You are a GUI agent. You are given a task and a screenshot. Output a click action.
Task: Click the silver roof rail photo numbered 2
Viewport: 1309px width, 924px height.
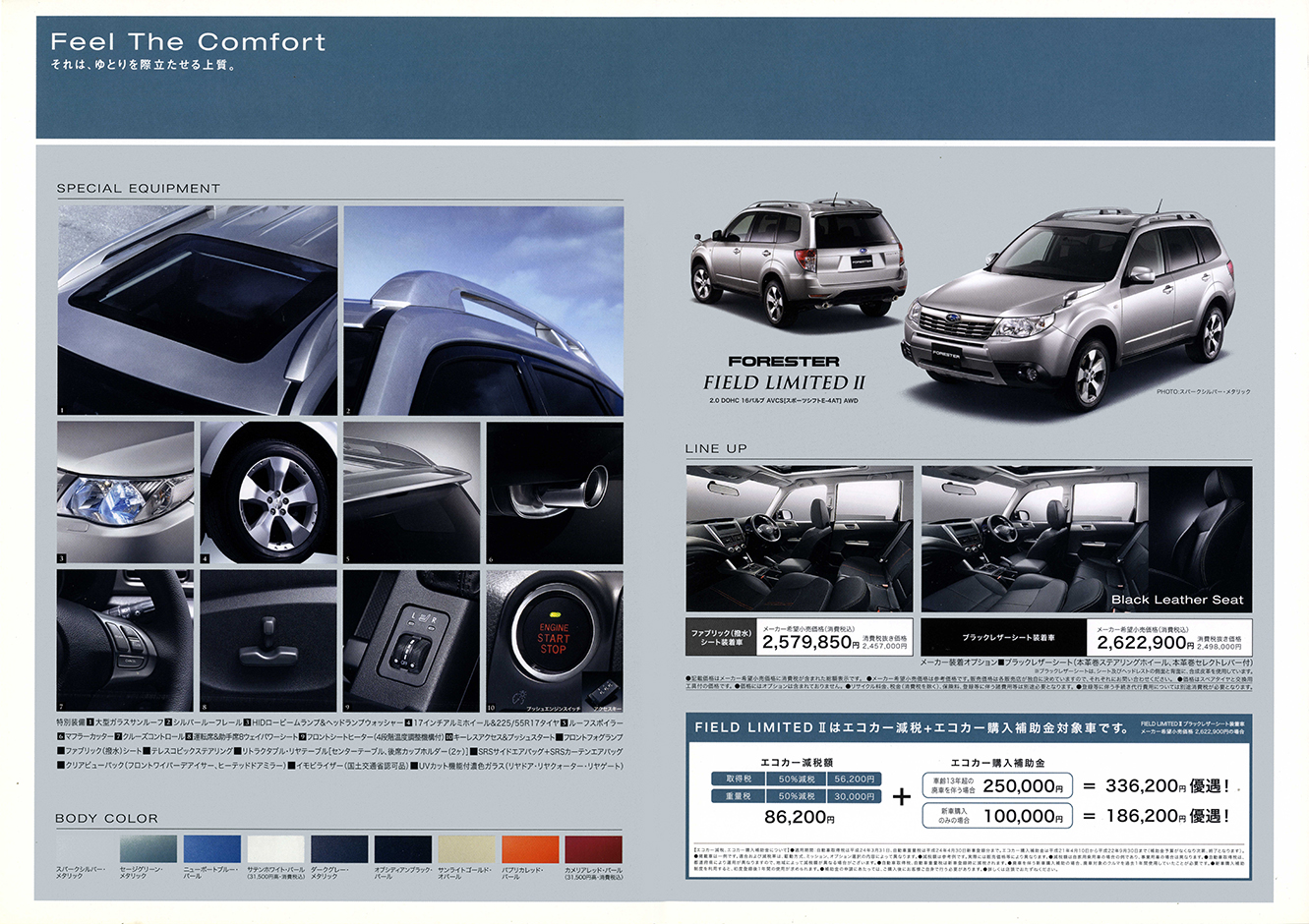(x=483, y=310)
